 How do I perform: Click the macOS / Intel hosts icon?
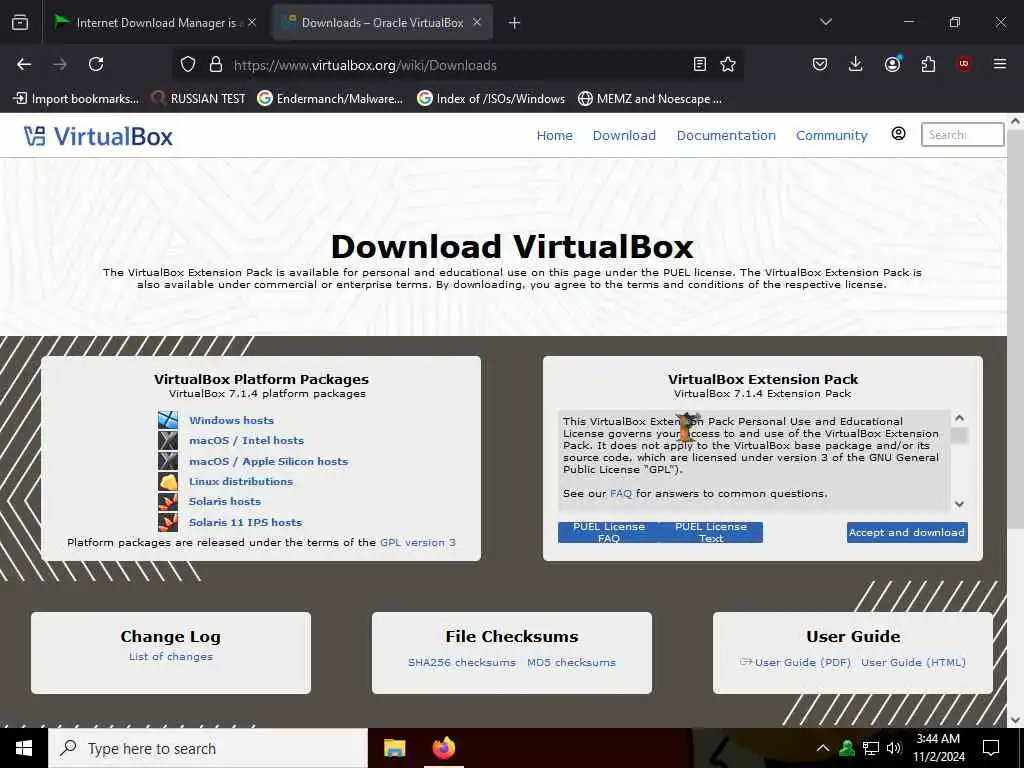click(168, 440)
